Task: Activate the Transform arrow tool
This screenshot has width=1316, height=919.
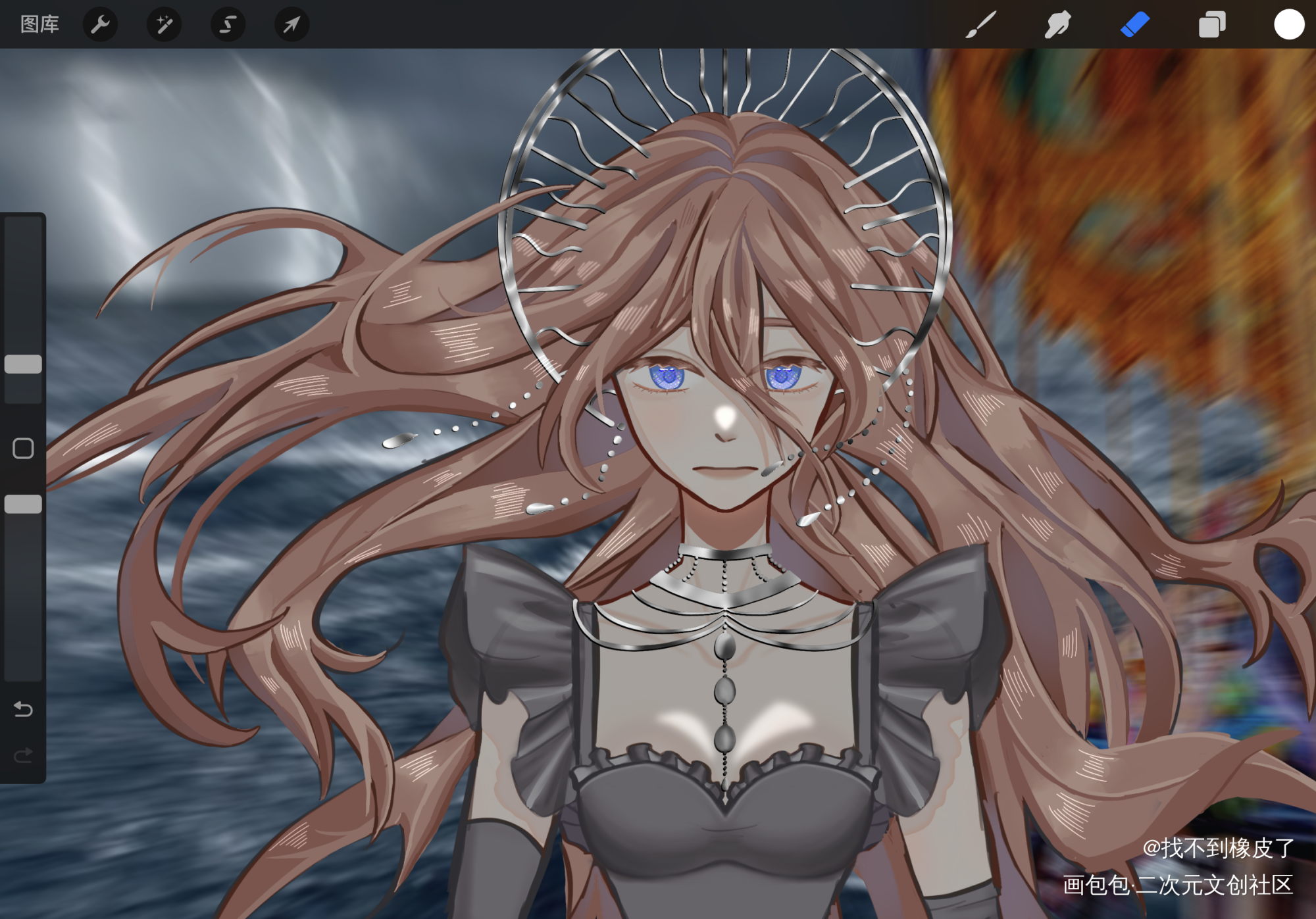Action: coord(291,24)
